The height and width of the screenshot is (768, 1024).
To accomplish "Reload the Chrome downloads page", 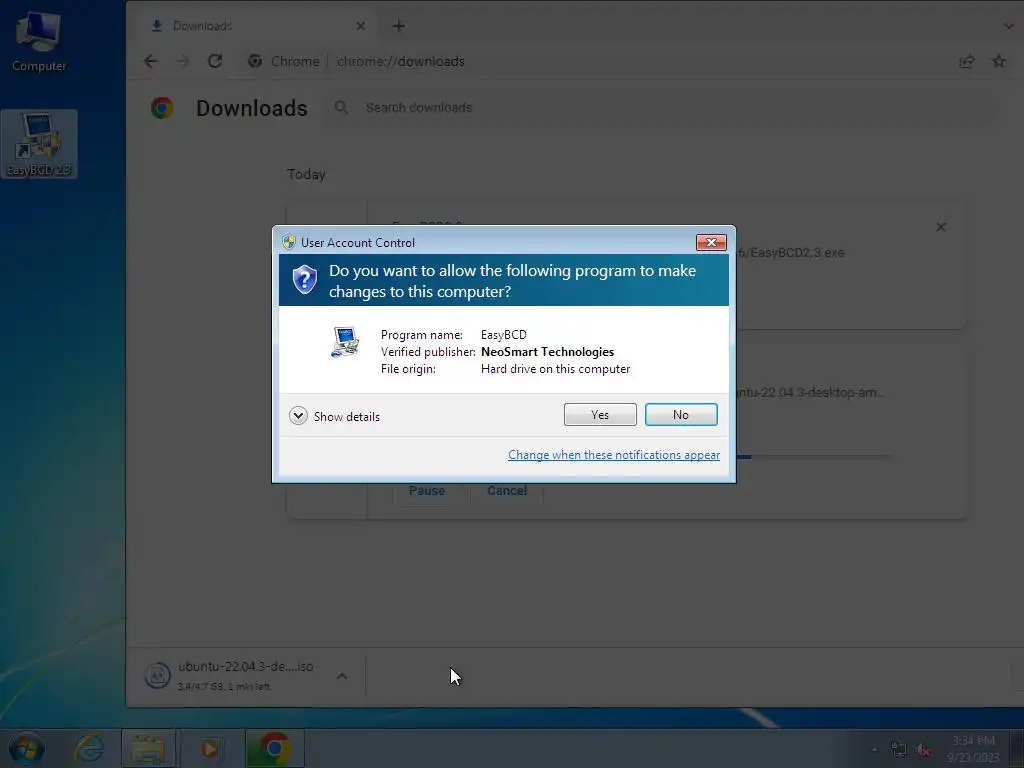I will coord(215,61).
